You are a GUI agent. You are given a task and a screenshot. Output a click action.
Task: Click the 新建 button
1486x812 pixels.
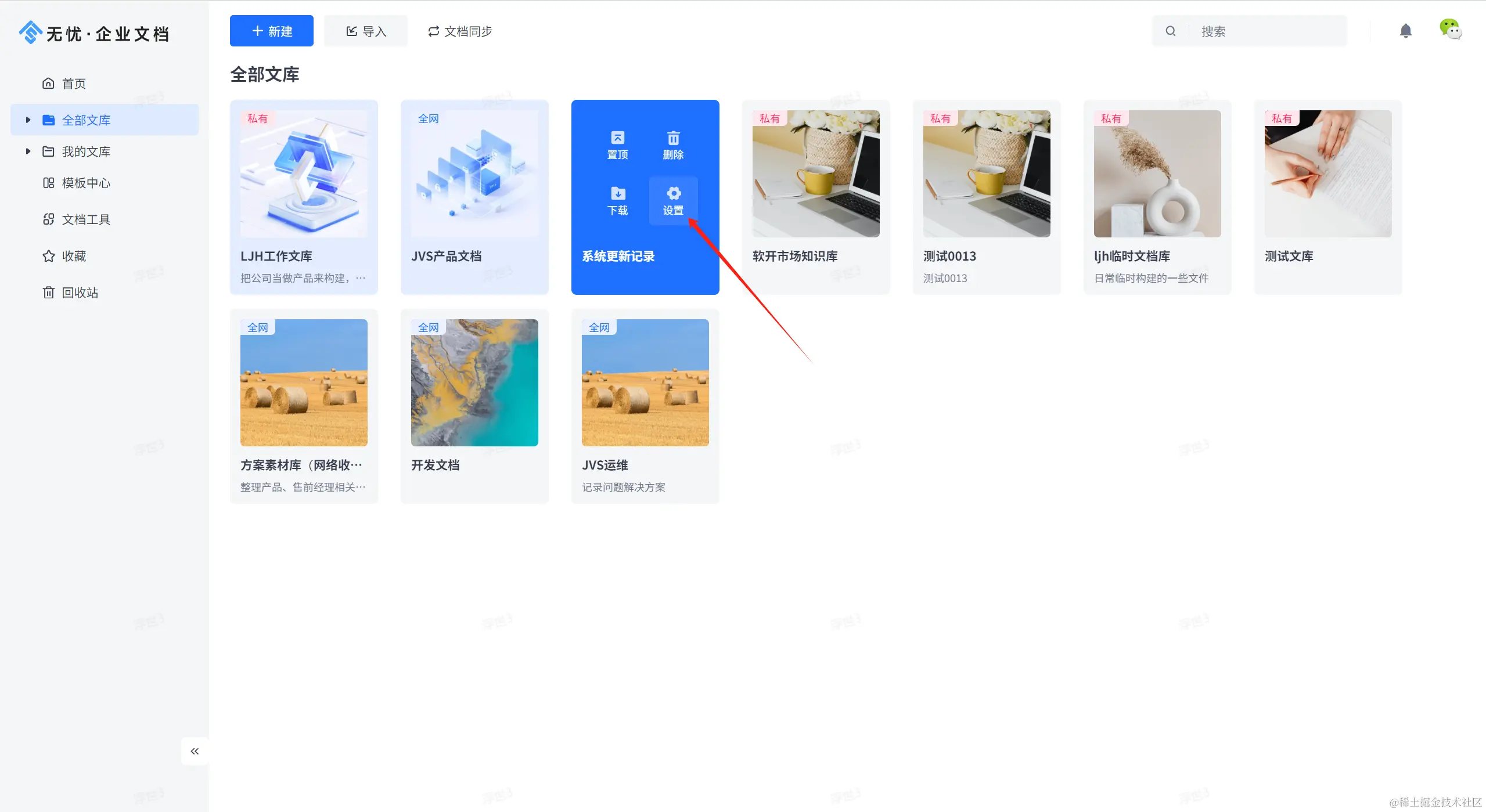point(271,31)
